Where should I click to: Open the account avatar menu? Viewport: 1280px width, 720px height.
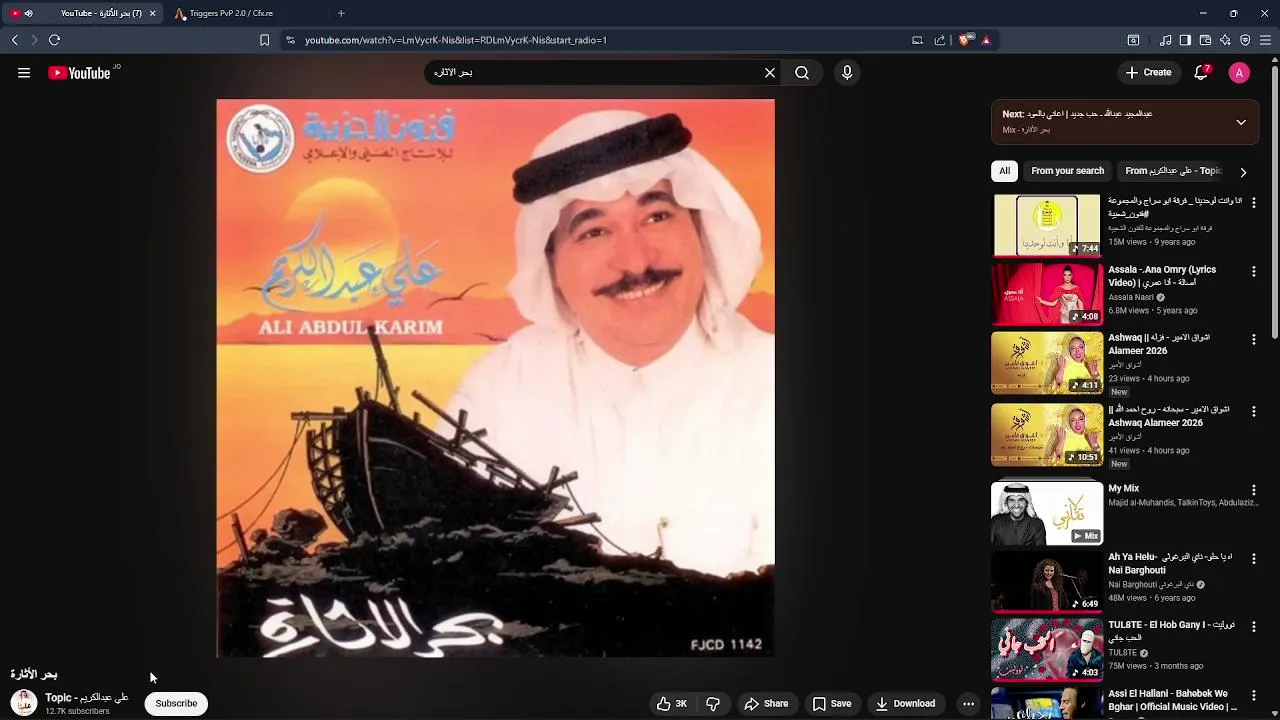coord(1239,73)
